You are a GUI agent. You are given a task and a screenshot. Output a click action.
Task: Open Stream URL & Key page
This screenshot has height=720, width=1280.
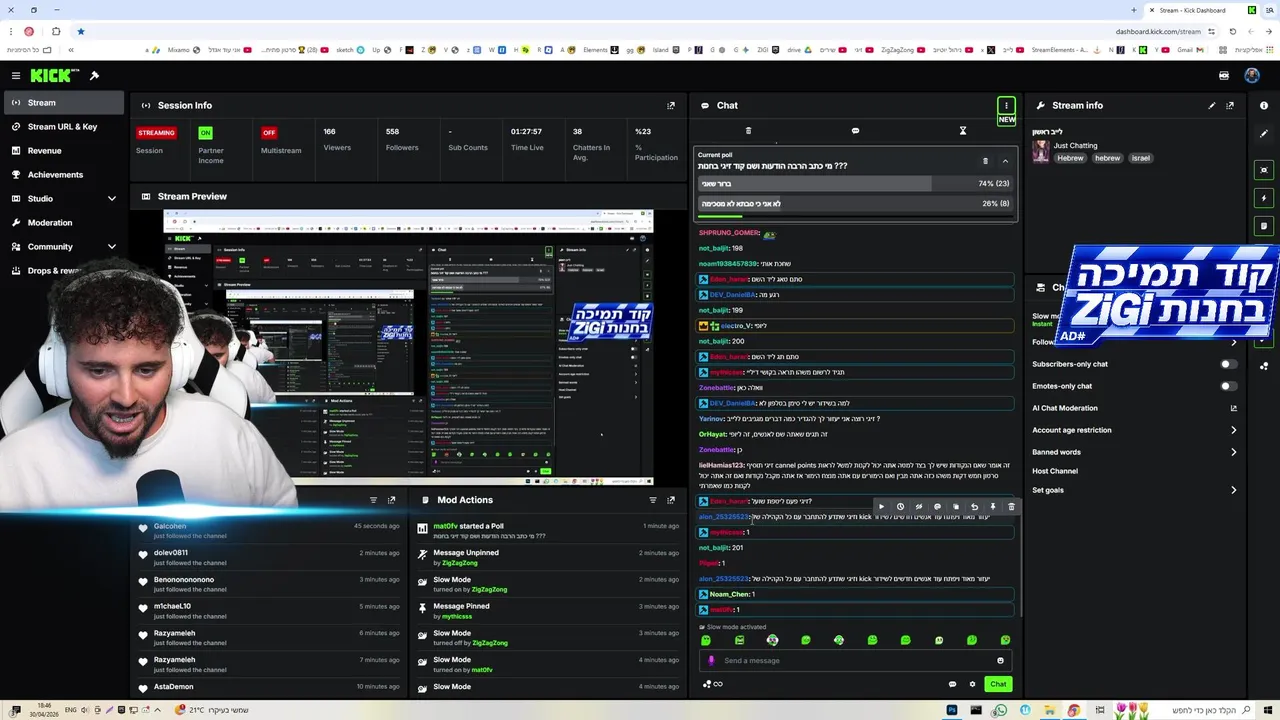point(64,126)
